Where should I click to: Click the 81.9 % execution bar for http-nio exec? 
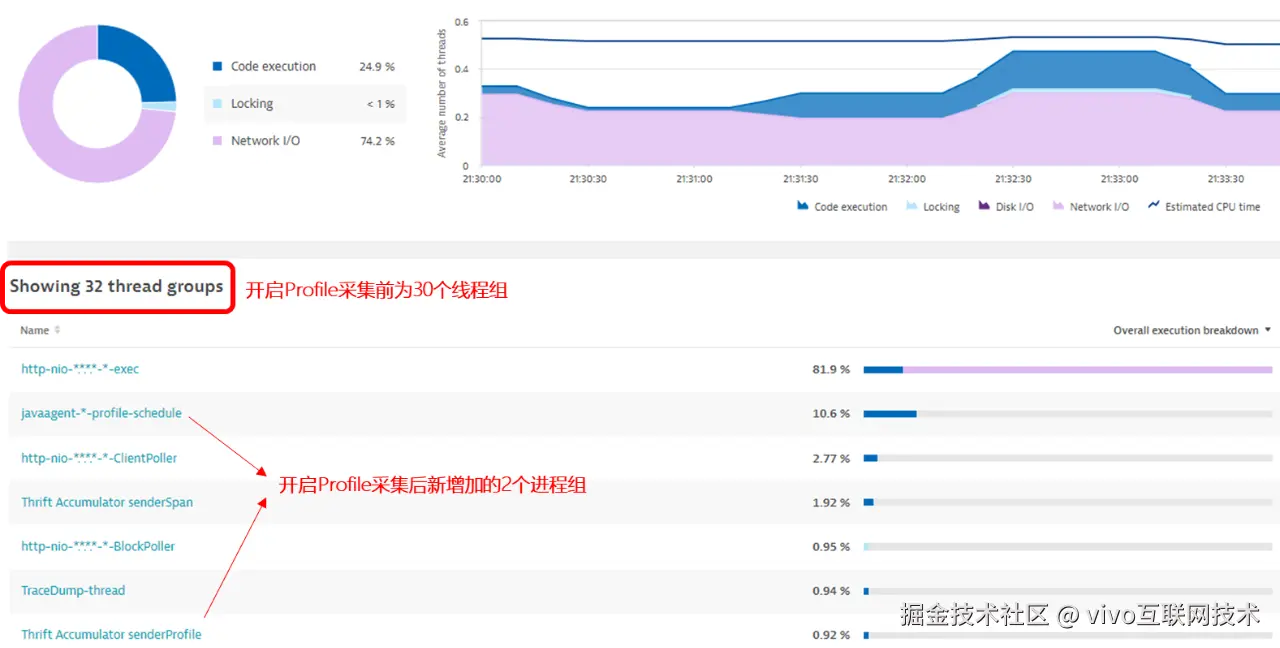[1068, 369]
